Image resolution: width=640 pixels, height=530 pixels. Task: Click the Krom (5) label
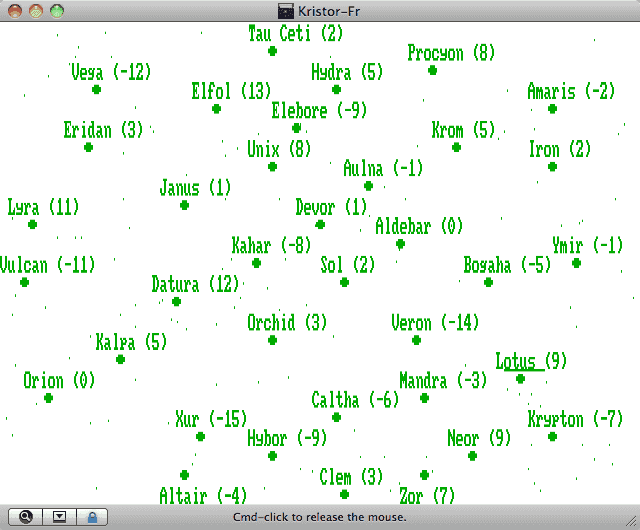463,130
